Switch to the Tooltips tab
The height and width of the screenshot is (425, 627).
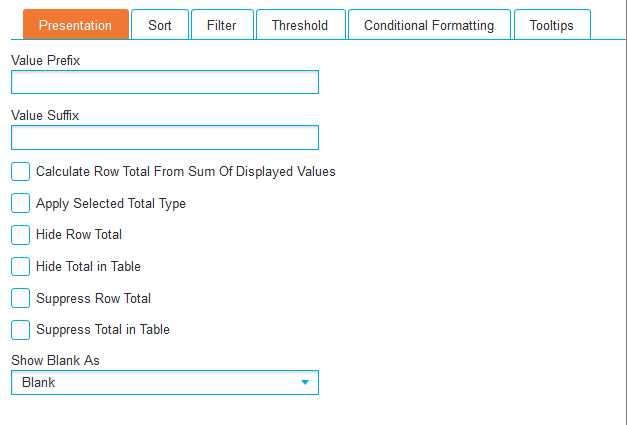point(552,25)
